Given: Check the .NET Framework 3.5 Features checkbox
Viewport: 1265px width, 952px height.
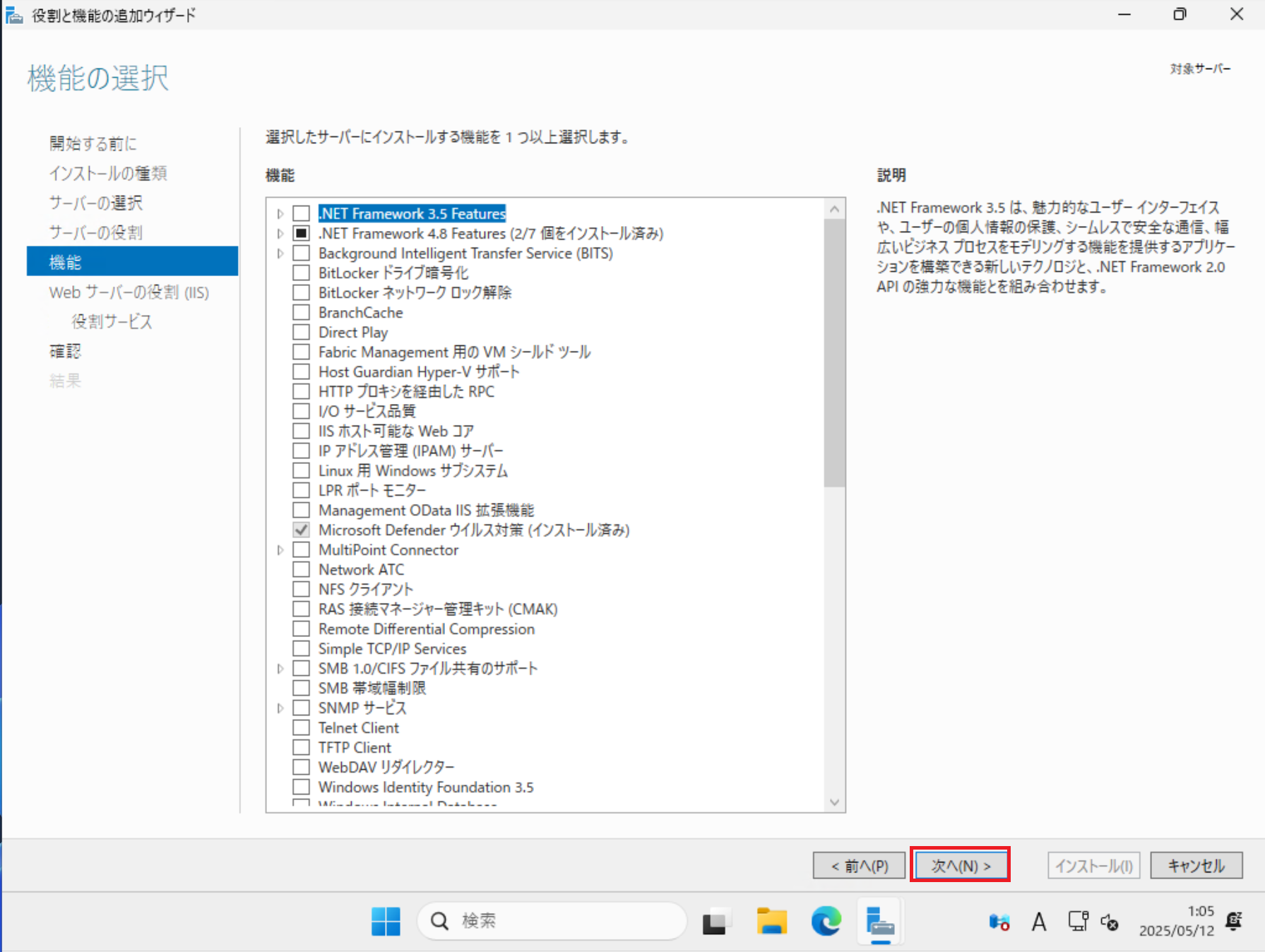Looking at the screenshot, I should tap(302, 213).
